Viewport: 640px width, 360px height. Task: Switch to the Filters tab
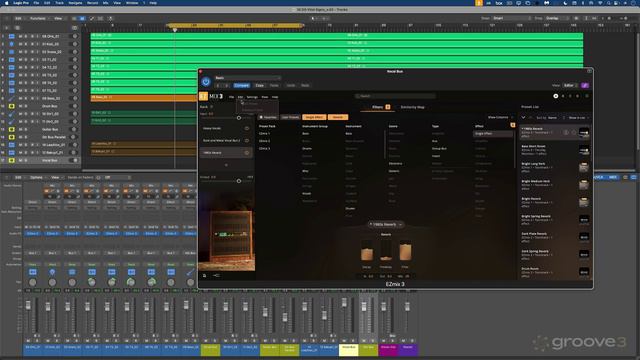(378, 107)
